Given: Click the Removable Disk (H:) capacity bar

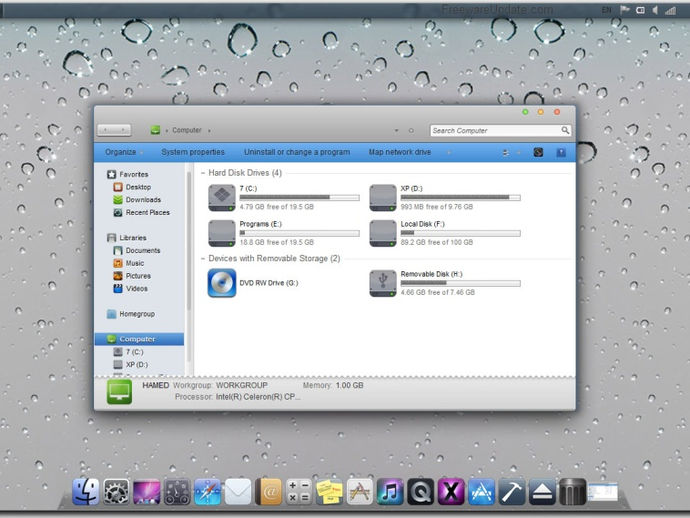Looking at the screenshot, I should (x=460, y=283).
